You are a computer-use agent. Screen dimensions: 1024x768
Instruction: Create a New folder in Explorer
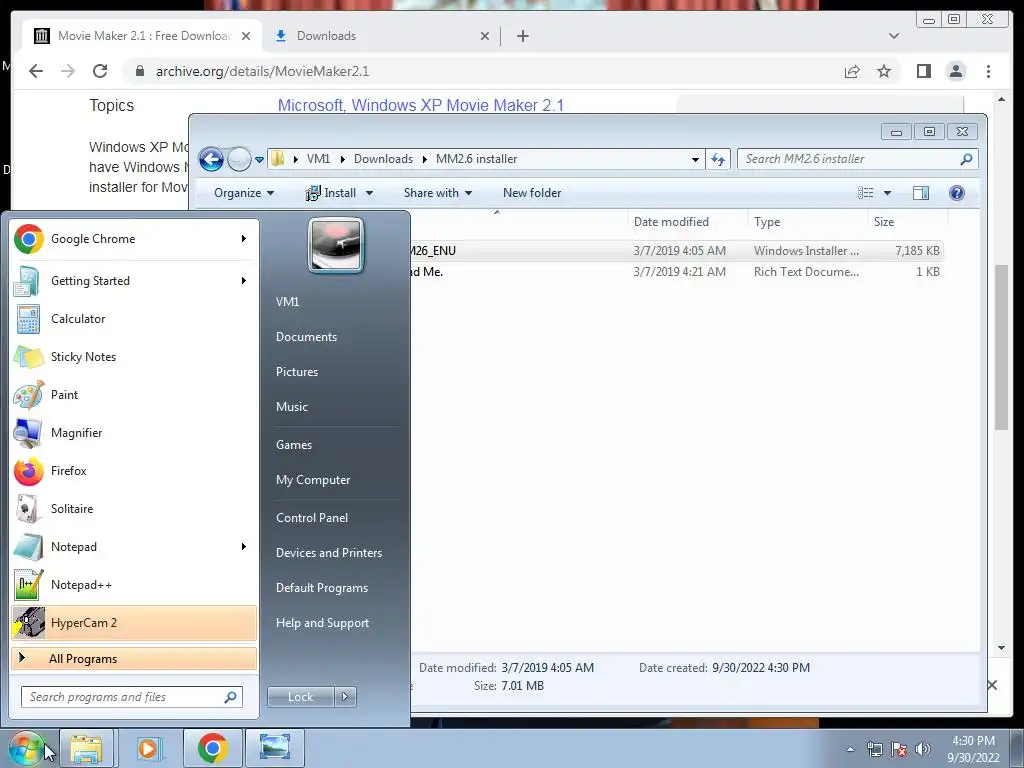click(x=532, y=193)
